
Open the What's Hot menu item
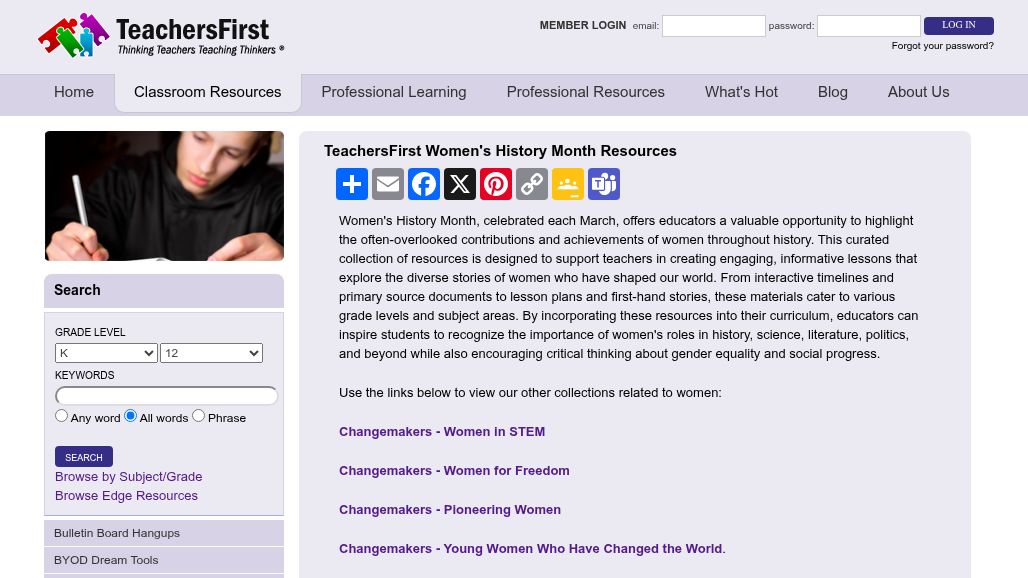tap(741, 92)
